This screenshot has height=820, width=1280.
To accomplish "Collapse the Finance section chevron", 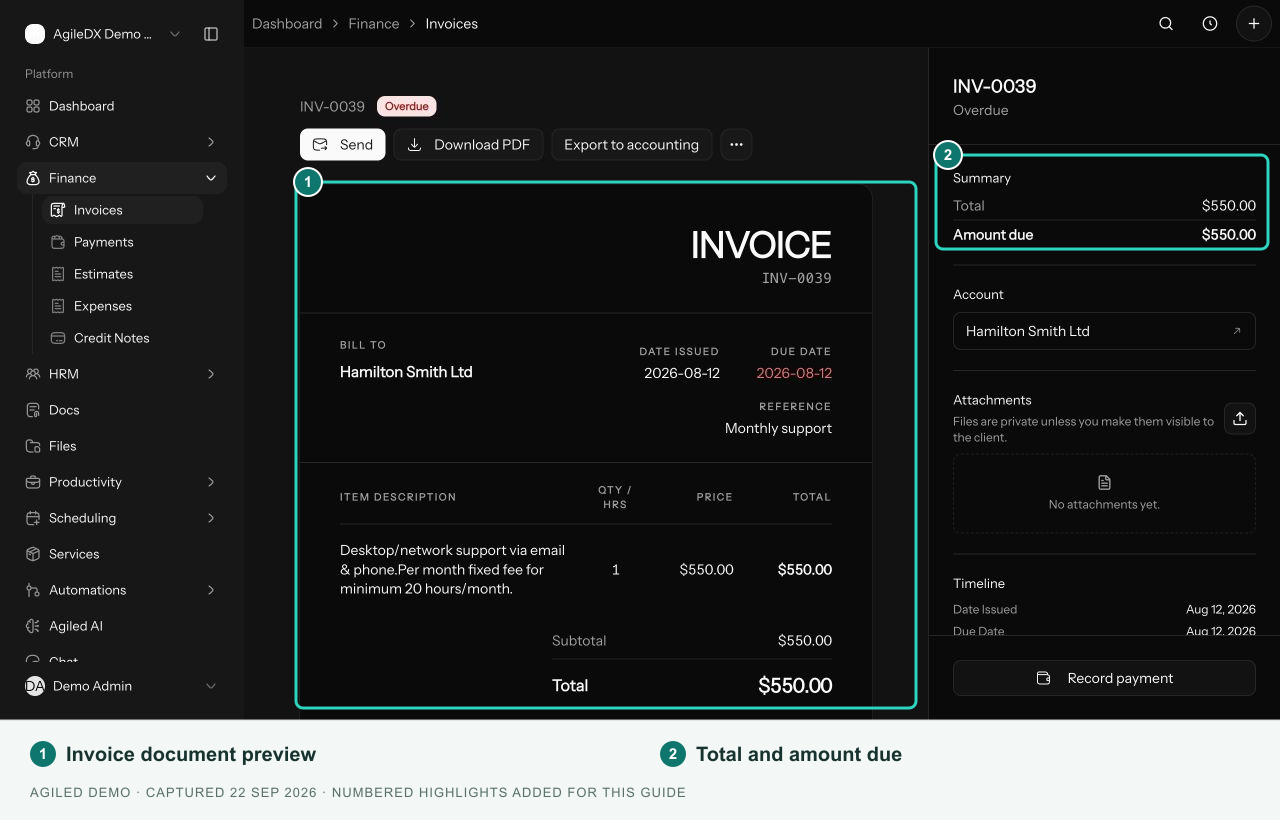I will point(211,178).
